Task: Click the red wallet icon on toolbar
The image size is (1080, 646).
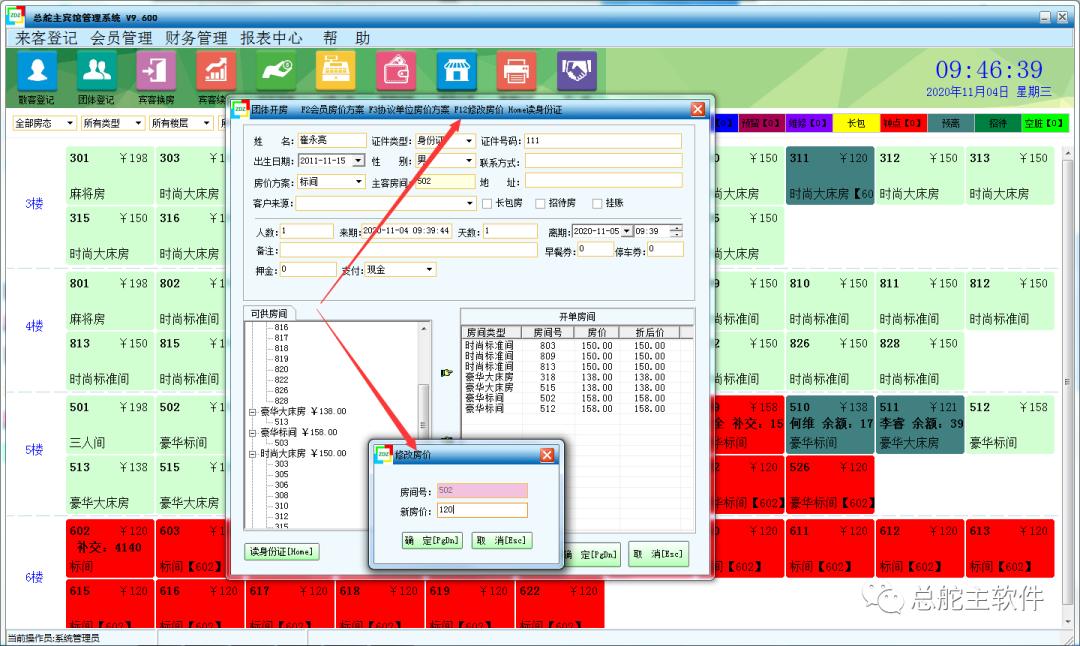Action: [x=396, y=70]
